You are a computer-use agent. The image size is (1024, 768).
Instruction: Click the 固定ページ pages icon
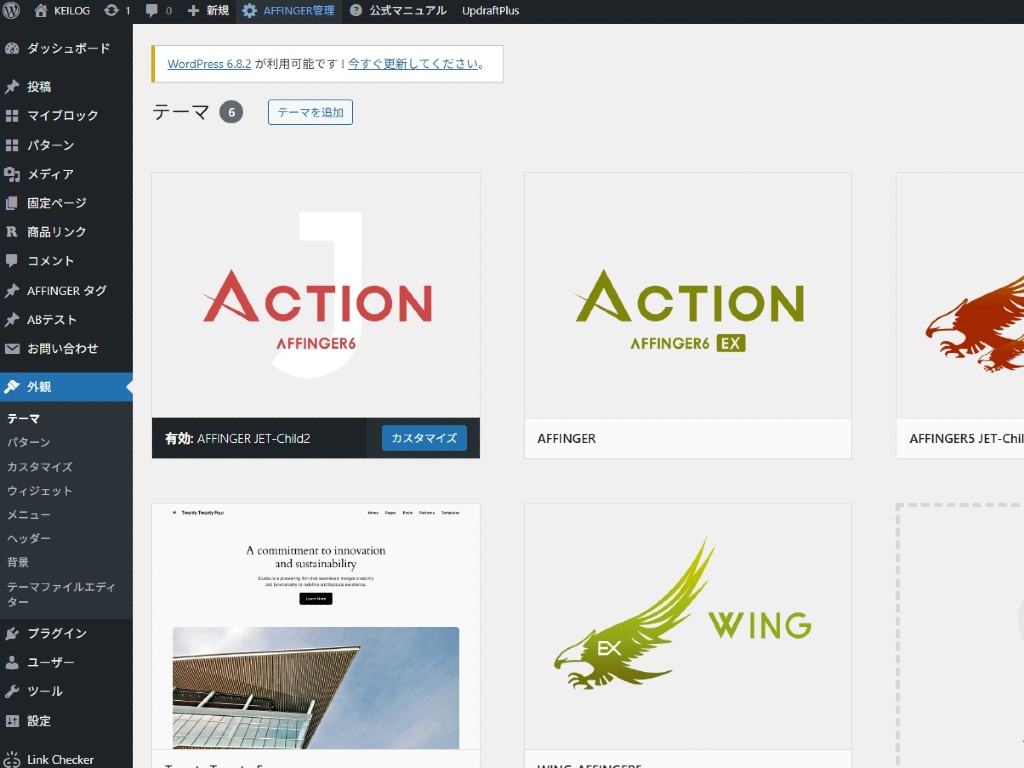12,203
